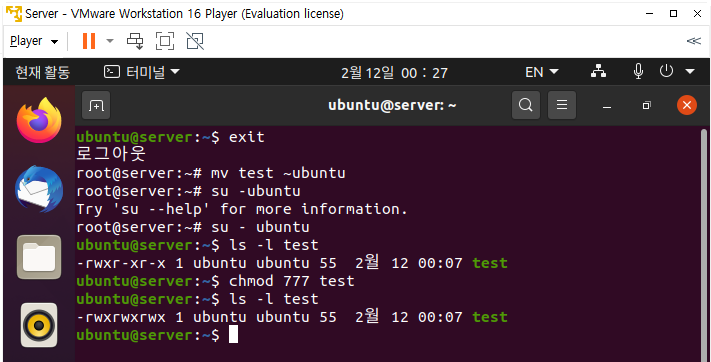Close the terminal window

(687, 105)
